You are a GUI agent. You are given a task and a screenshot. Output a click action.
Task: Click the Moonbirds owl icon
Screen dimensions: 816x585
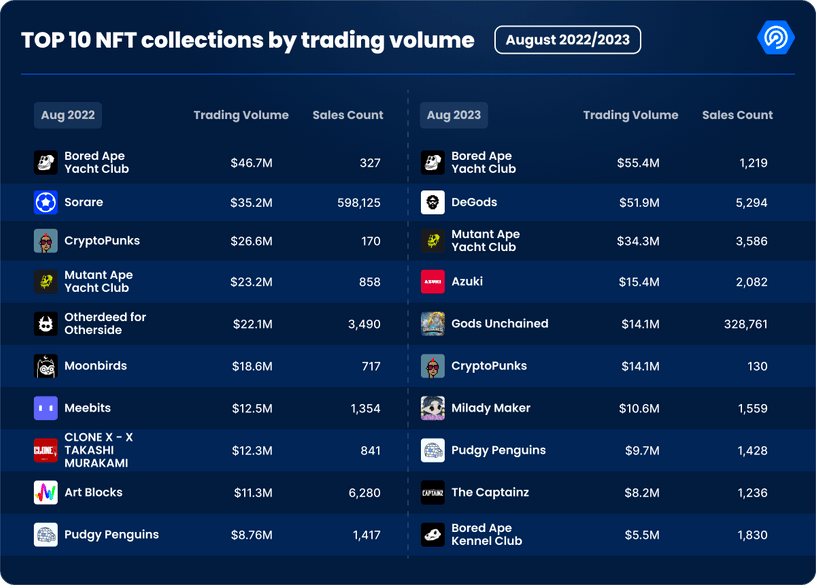(x=46, y=366)
